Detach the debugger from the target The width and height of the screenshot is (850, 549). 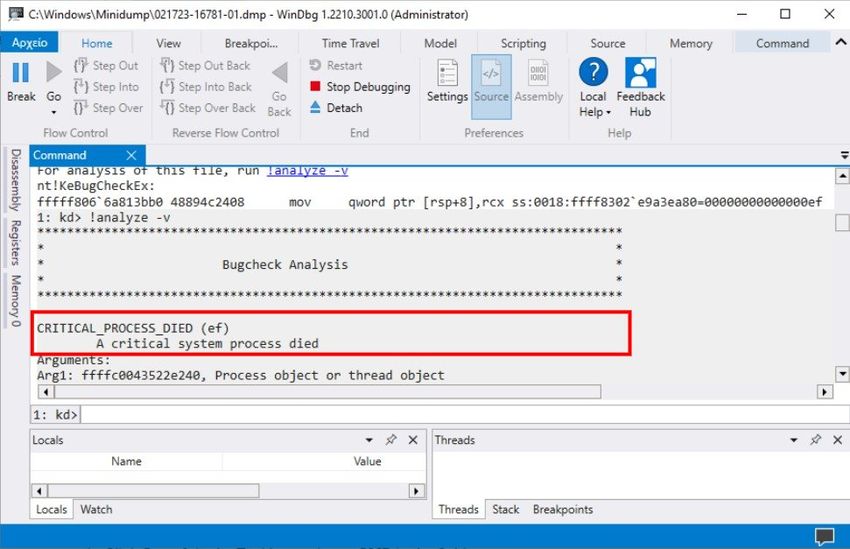point(336,108)
